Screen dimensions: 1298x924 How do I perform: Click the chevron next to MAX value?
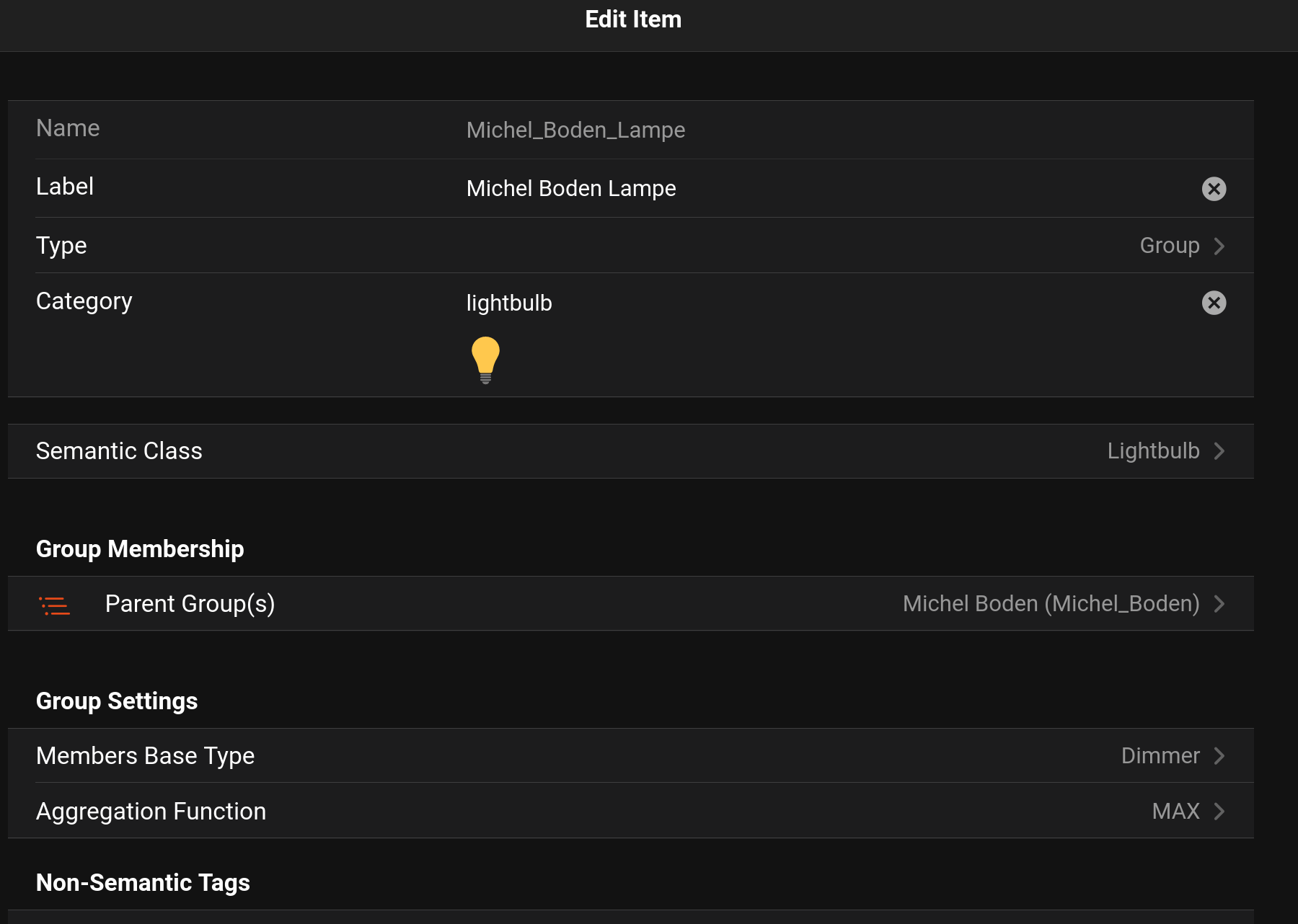click(x=1219, y=812)
